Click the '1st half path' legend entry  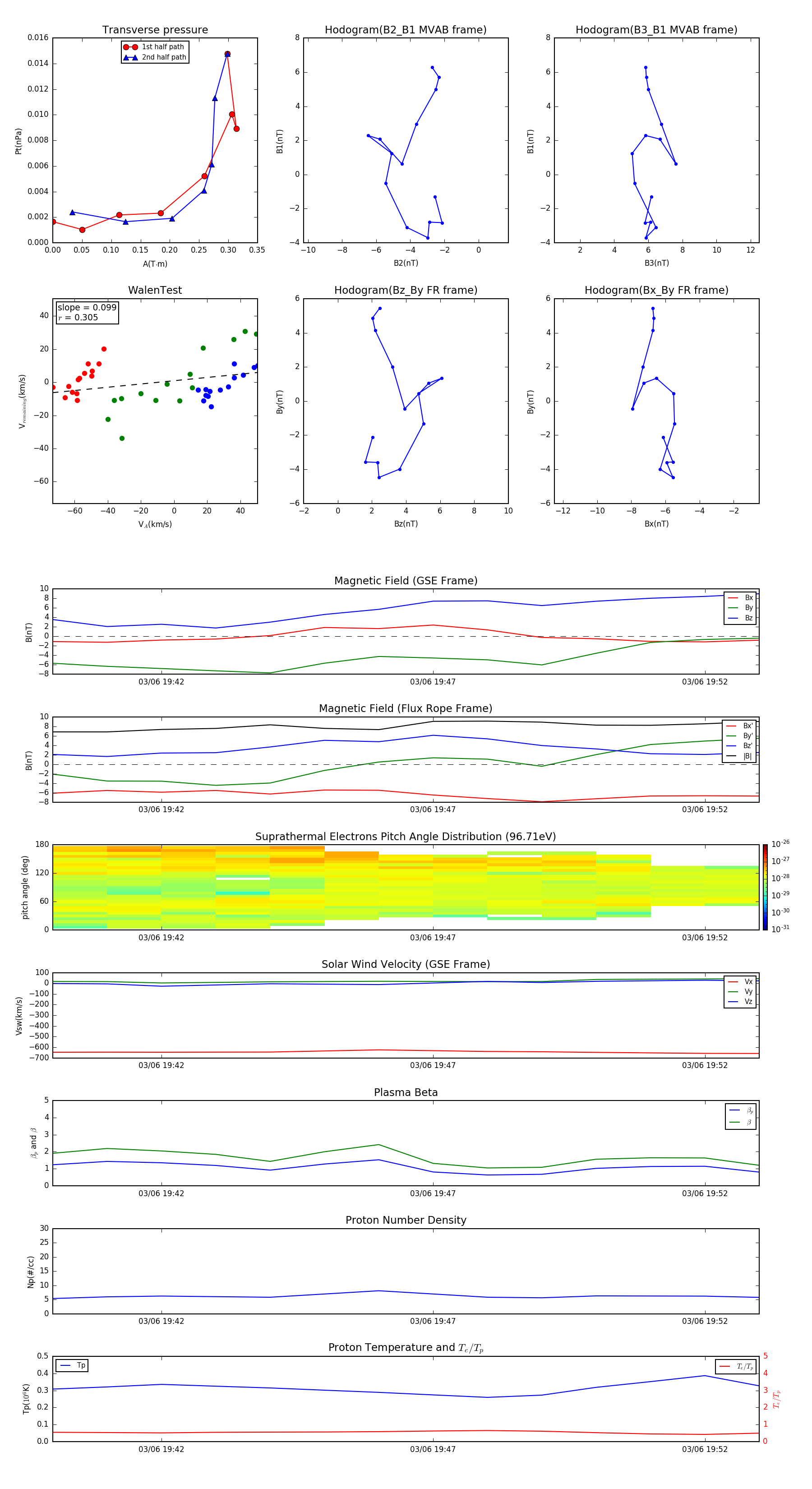pos(154,47)
